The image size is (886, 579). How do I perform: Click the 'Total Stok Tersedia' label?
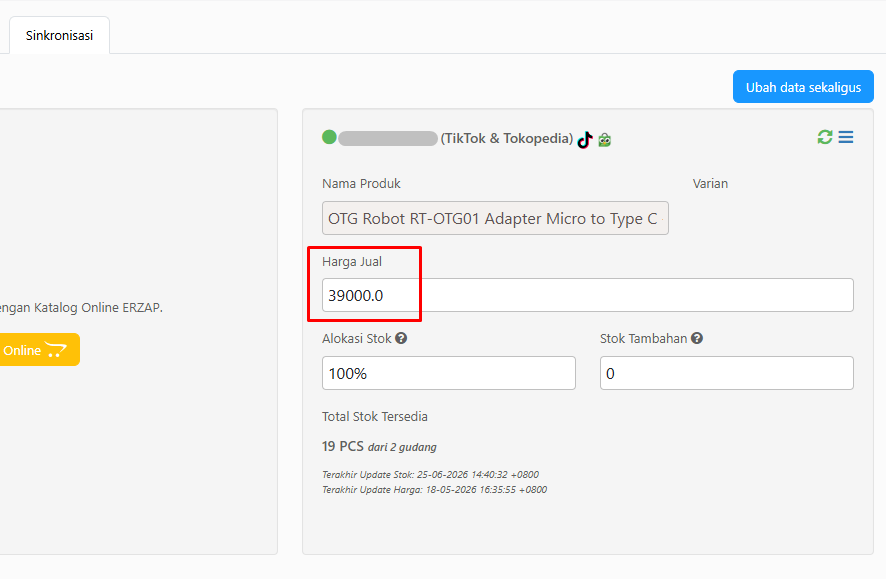click(375, 416)
